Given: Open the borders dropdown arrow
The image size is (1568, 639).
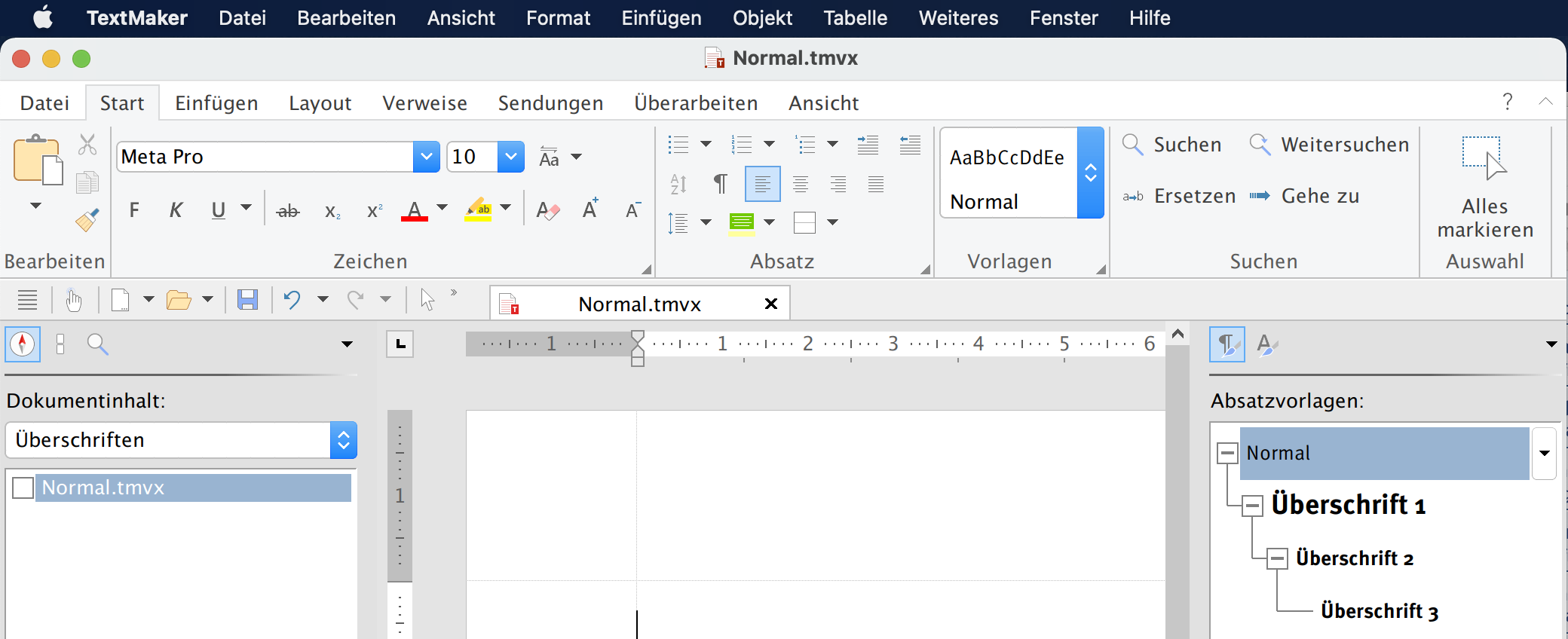Looking at the screenshot, I should point(833,222).
